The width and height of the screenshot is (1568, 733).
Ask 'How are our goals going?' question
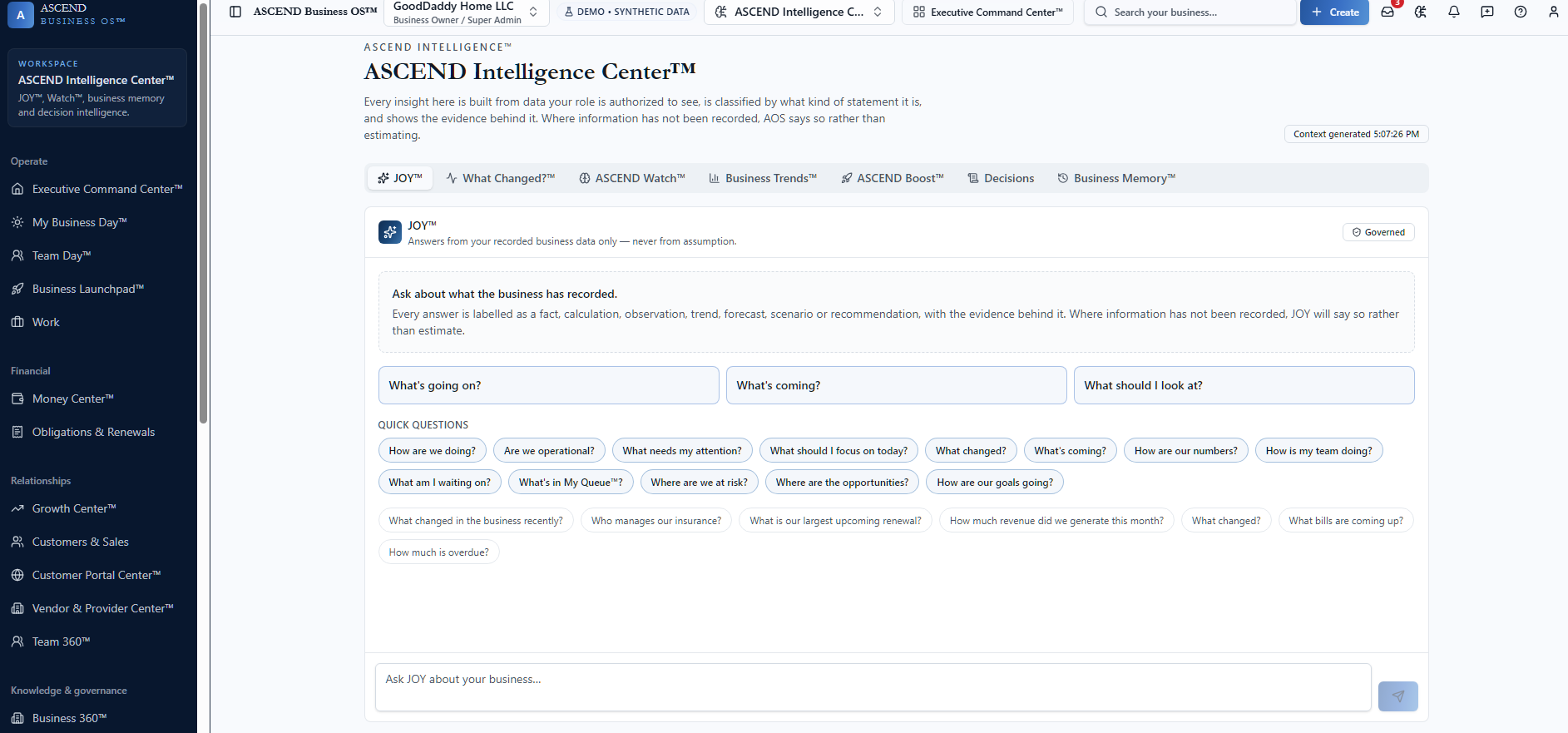[x=995, y=483]
